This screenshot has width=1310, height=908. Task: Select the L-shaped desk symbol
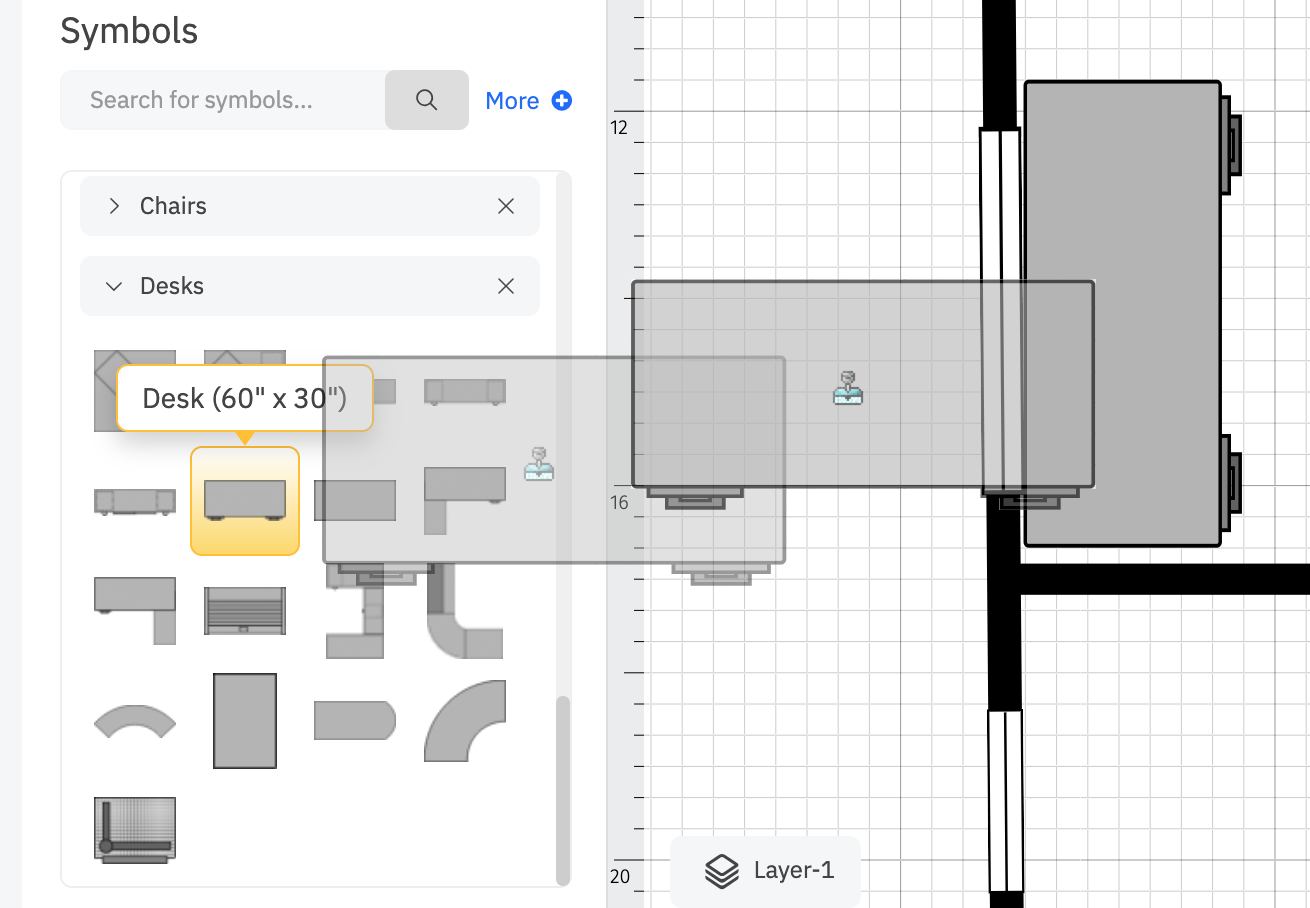click(135, 610)
